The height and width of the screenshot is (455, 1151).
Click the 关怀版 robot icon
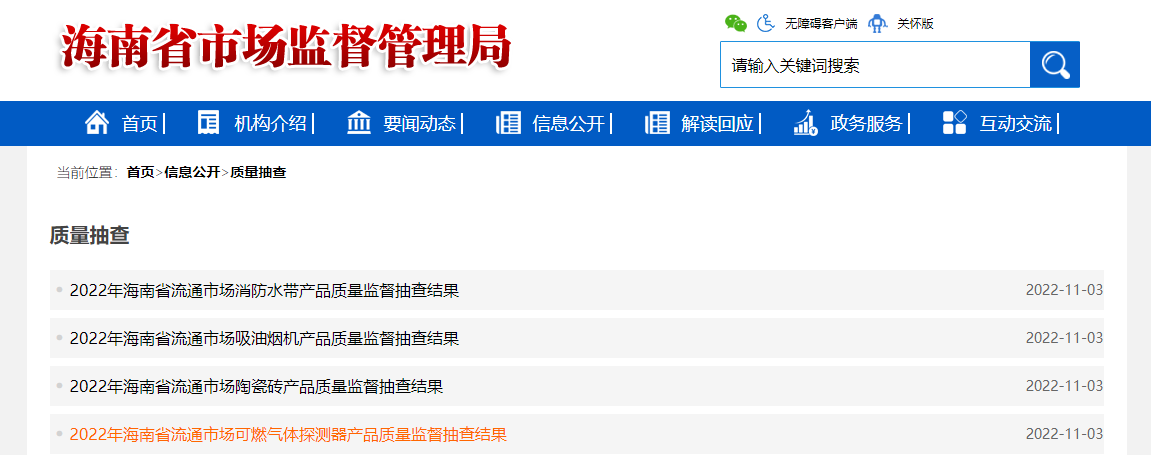coord(877,23)
